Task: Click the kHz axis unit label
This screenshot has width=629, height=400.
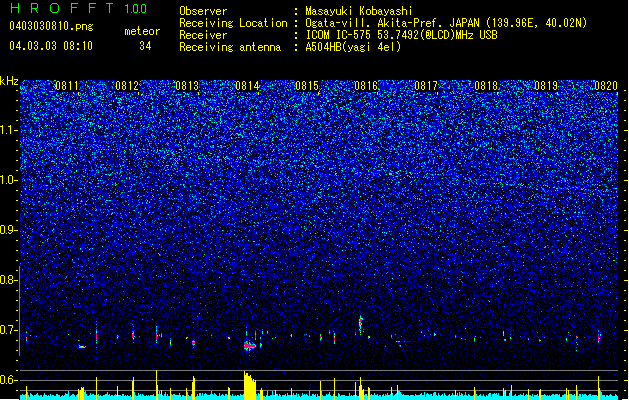Action: [9, 81]
